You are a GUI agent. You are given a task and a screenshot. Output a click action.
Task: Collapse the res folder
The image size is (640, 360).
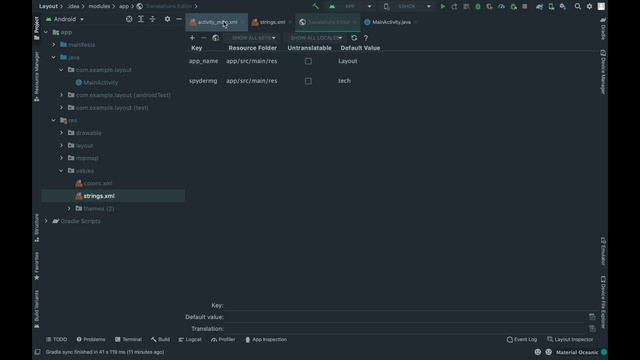54,120
